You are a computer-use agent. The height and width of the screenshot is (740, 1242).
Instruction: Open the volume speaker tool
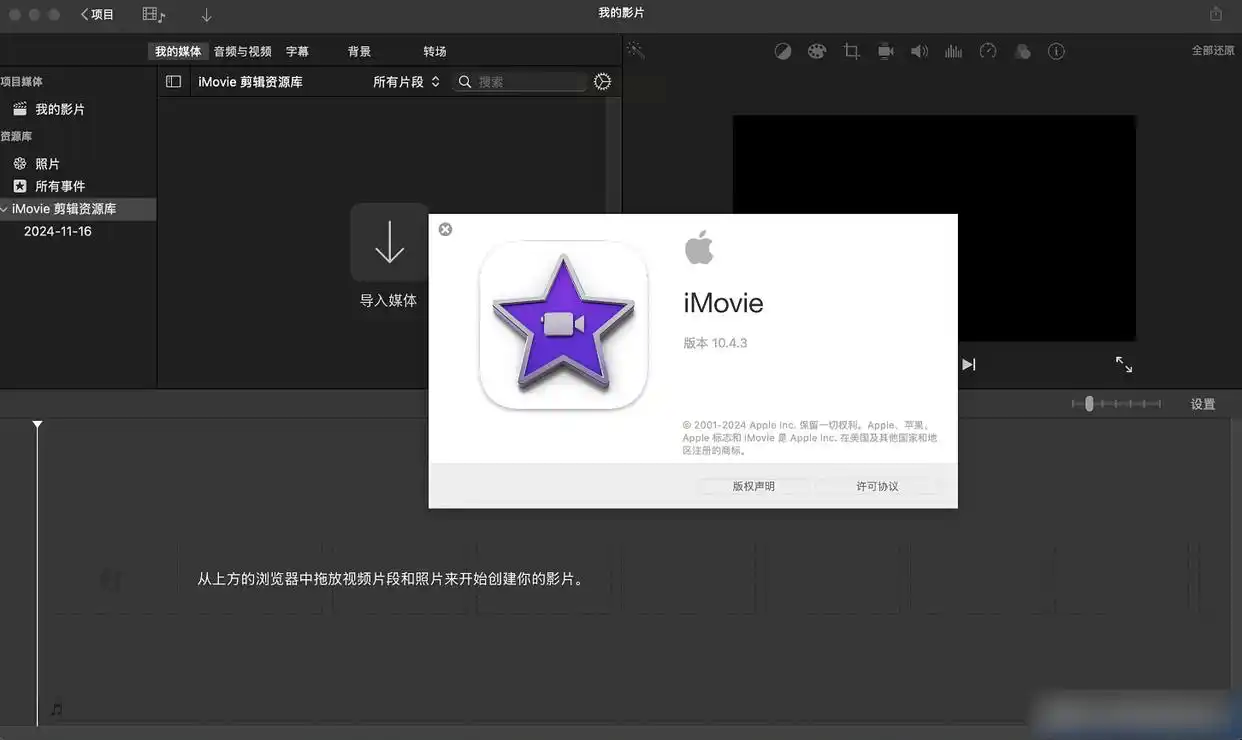click(919, 51)
